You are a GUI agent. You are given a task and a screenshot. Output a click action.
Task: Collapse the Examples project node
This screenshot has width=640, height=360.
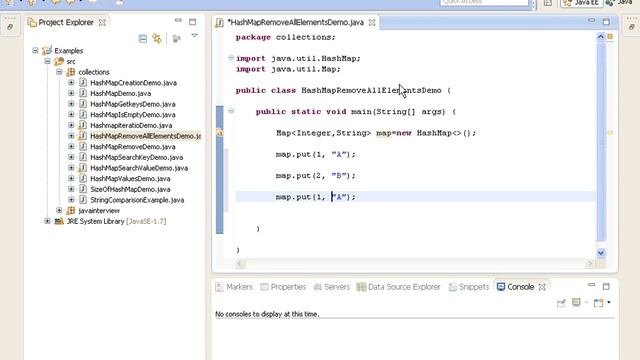[x=36, y=51]
